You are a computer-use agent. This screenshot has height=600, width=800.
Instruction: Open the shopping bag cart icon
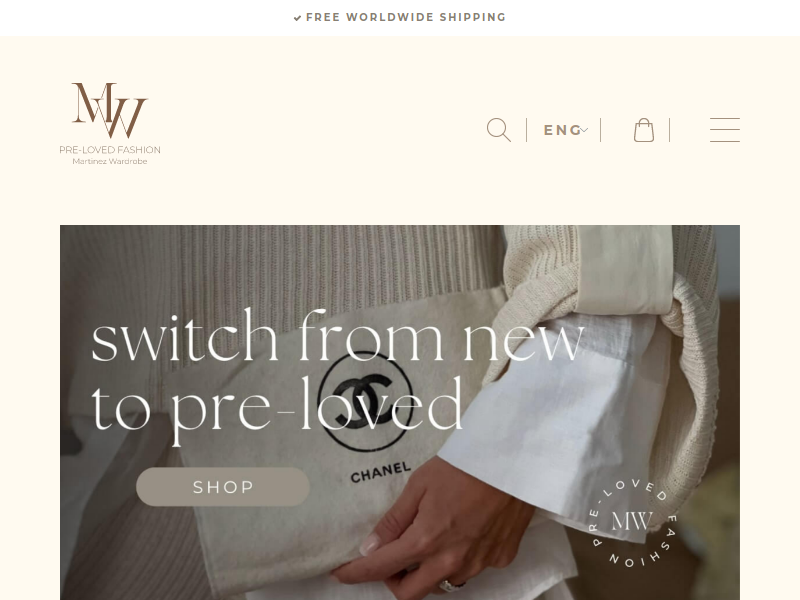[x=643, y=130]
